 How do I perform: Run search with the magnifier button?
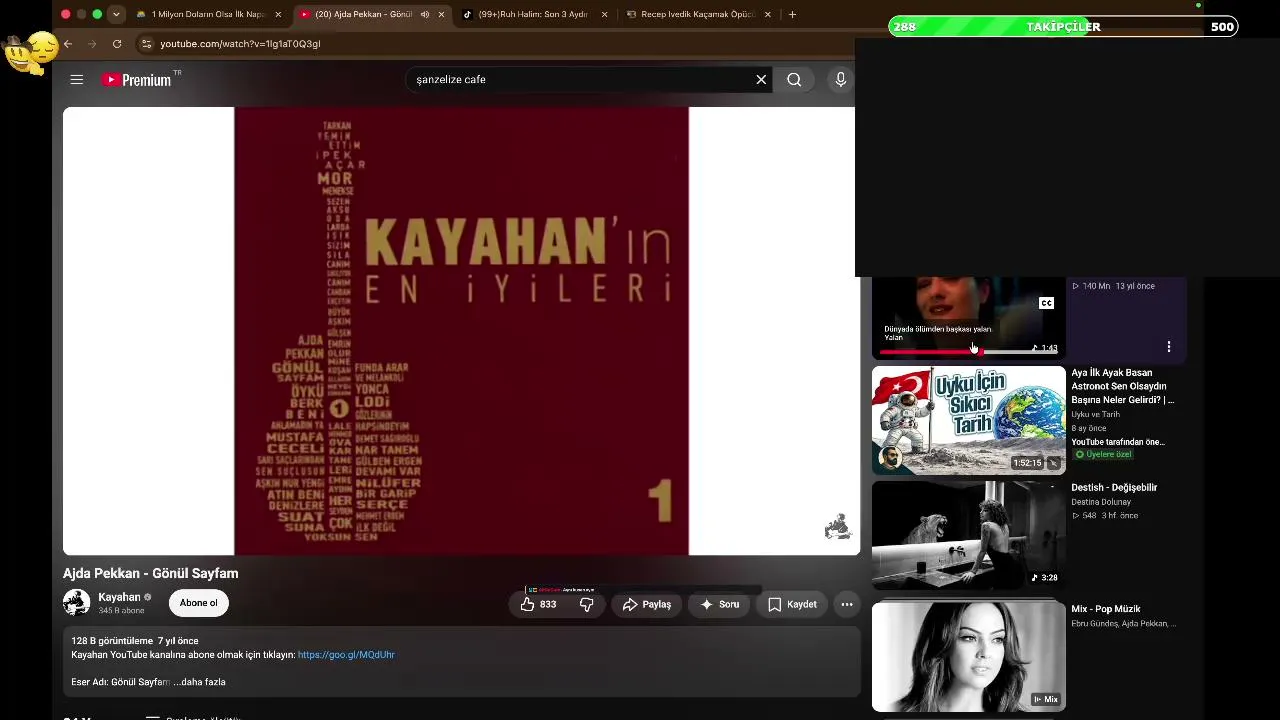pos(794,80)
